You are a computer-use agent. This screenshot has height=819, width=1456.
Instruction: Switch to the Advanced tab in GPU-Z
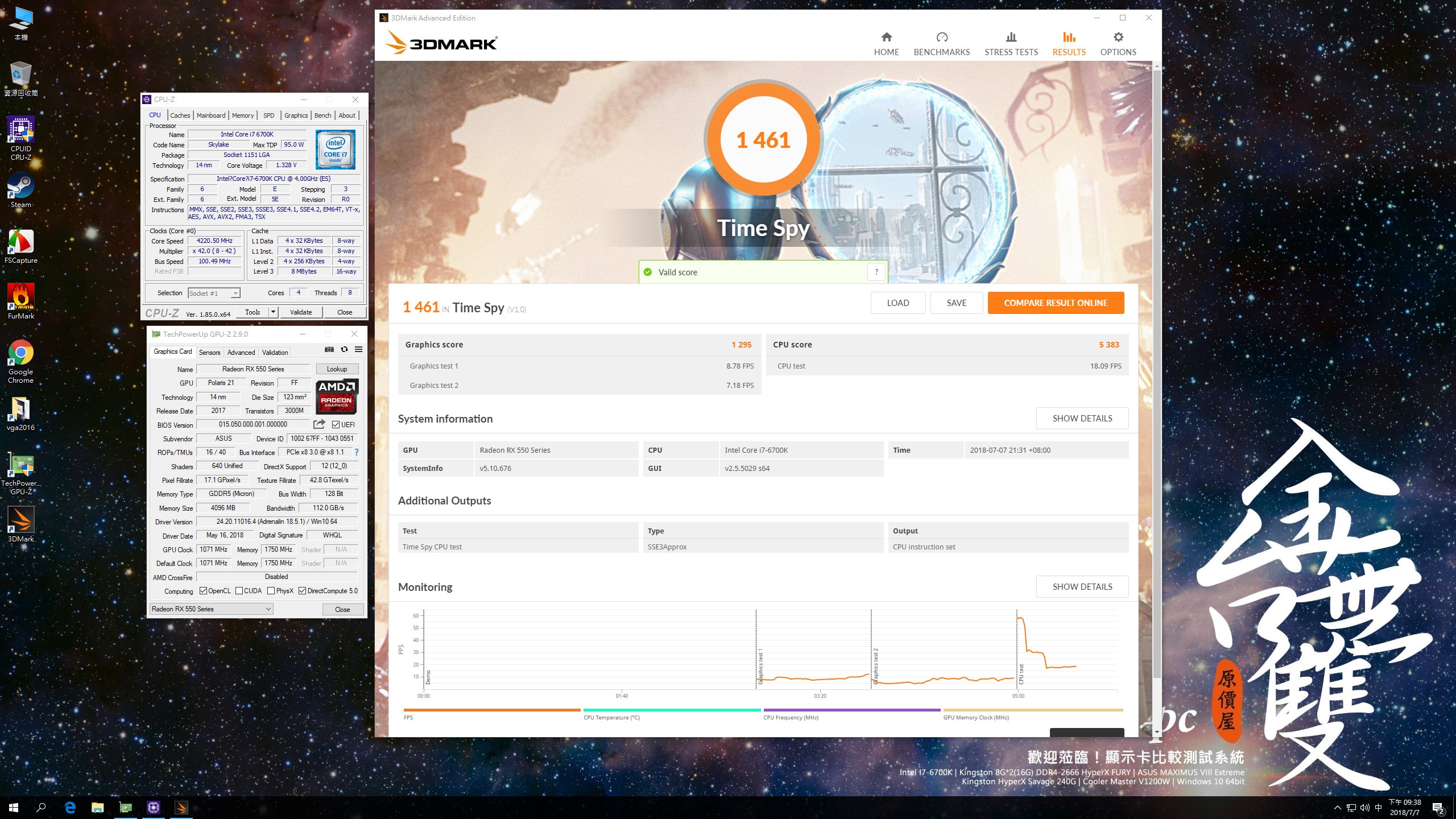[241, 353]
